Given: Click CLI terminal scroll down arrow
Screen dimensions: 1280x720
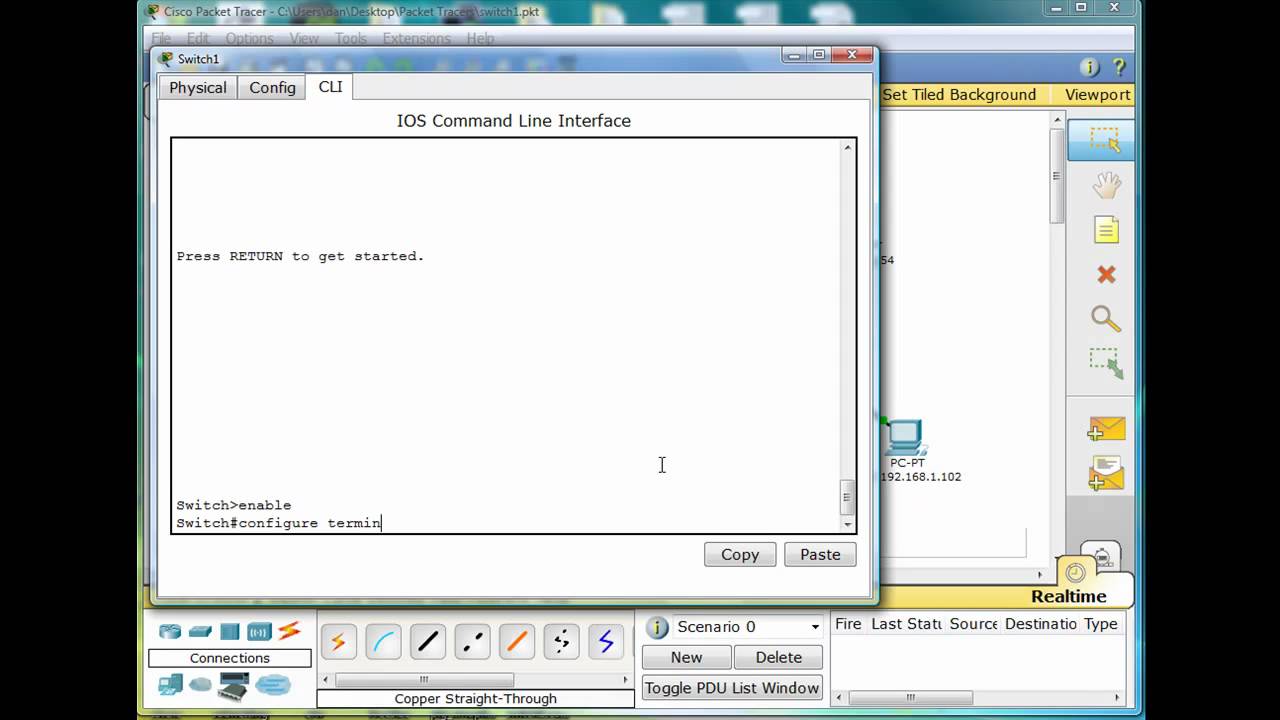Looking at the screenshot, I should click(x=848, y=524).
